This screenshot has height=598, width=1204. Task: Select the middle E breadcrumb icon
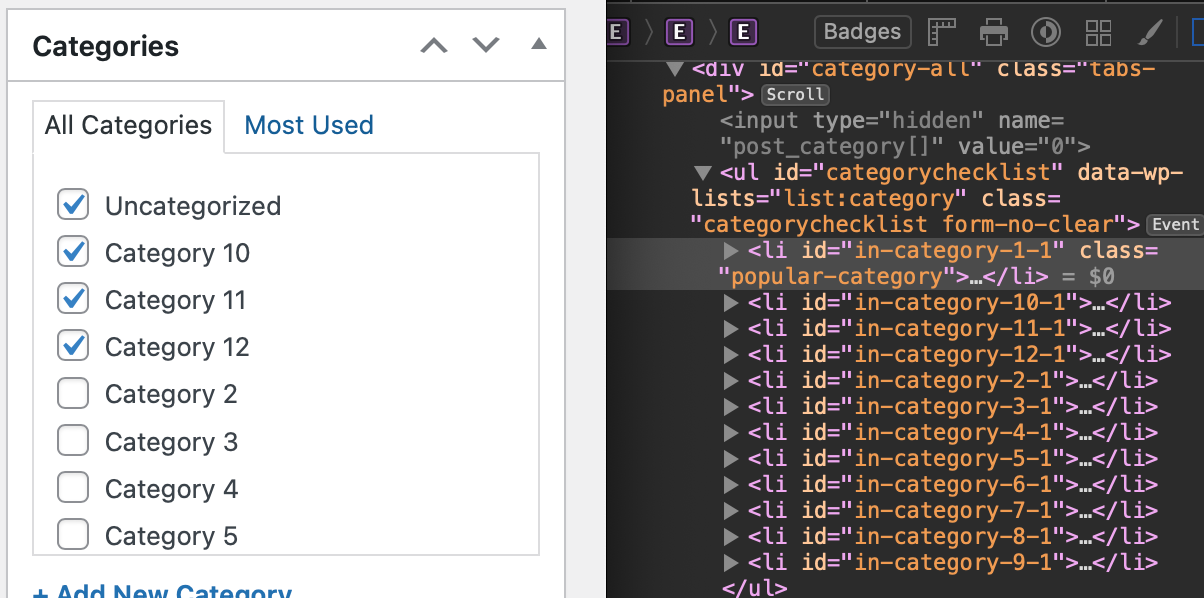(679, 31)
